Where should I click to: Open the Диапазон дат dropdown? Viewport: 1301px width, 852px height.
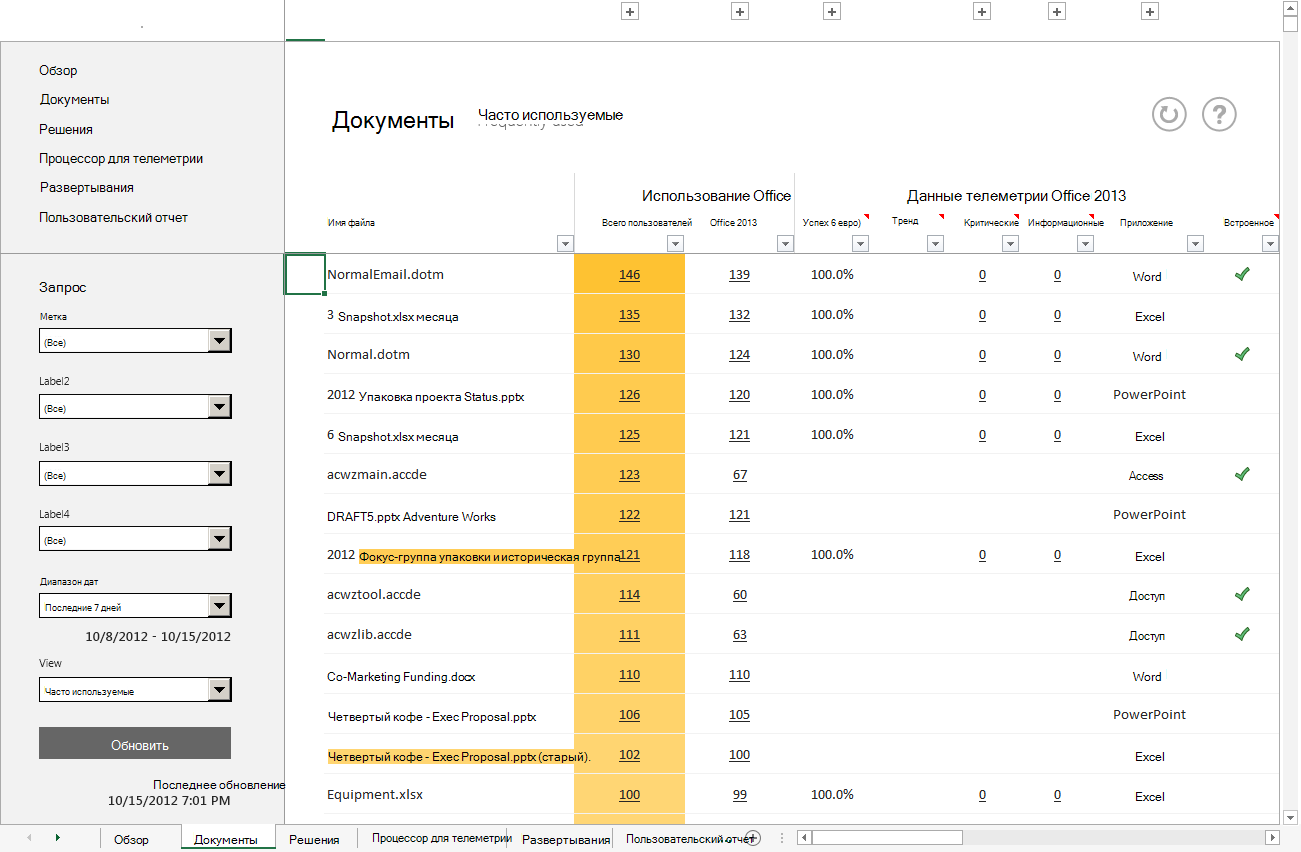point(220,606)
